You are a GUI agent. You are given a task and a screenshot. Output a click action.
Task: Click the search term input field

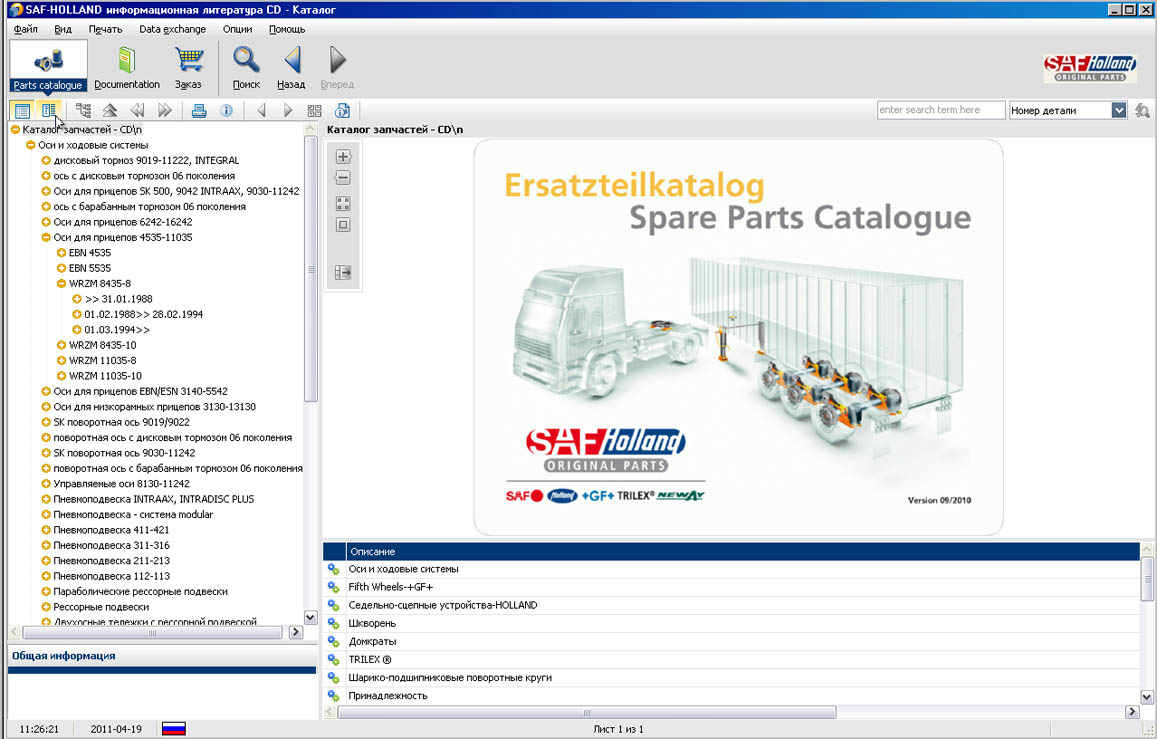point(940,111)
